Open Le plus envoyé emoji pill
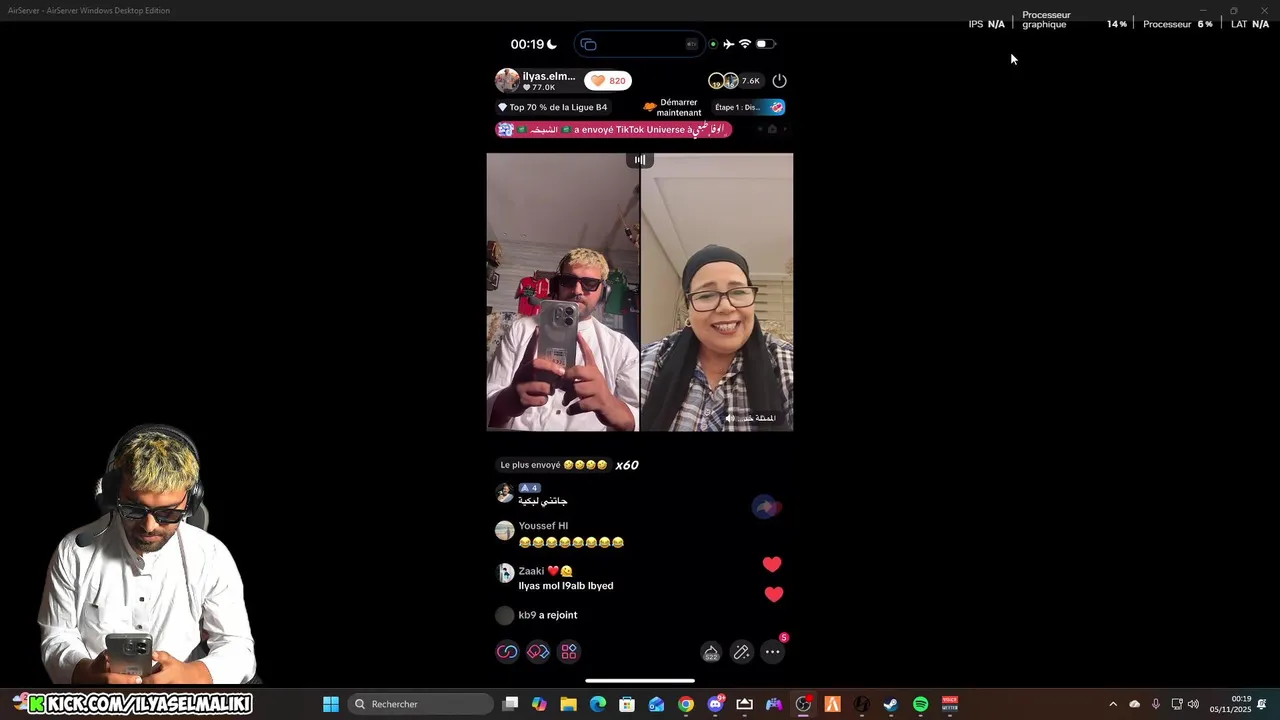 click(x=554, y=465)
